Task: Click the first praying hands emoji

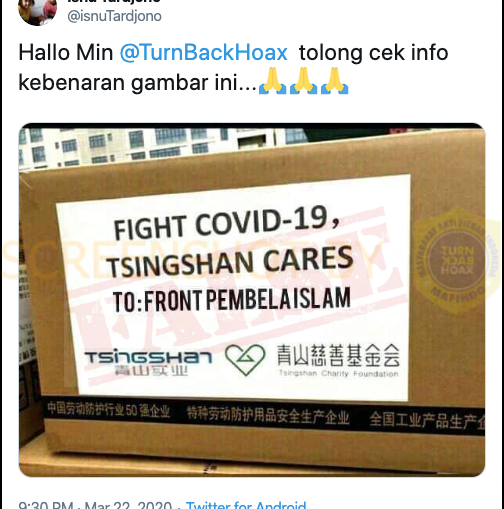Action: click(272, 81)
